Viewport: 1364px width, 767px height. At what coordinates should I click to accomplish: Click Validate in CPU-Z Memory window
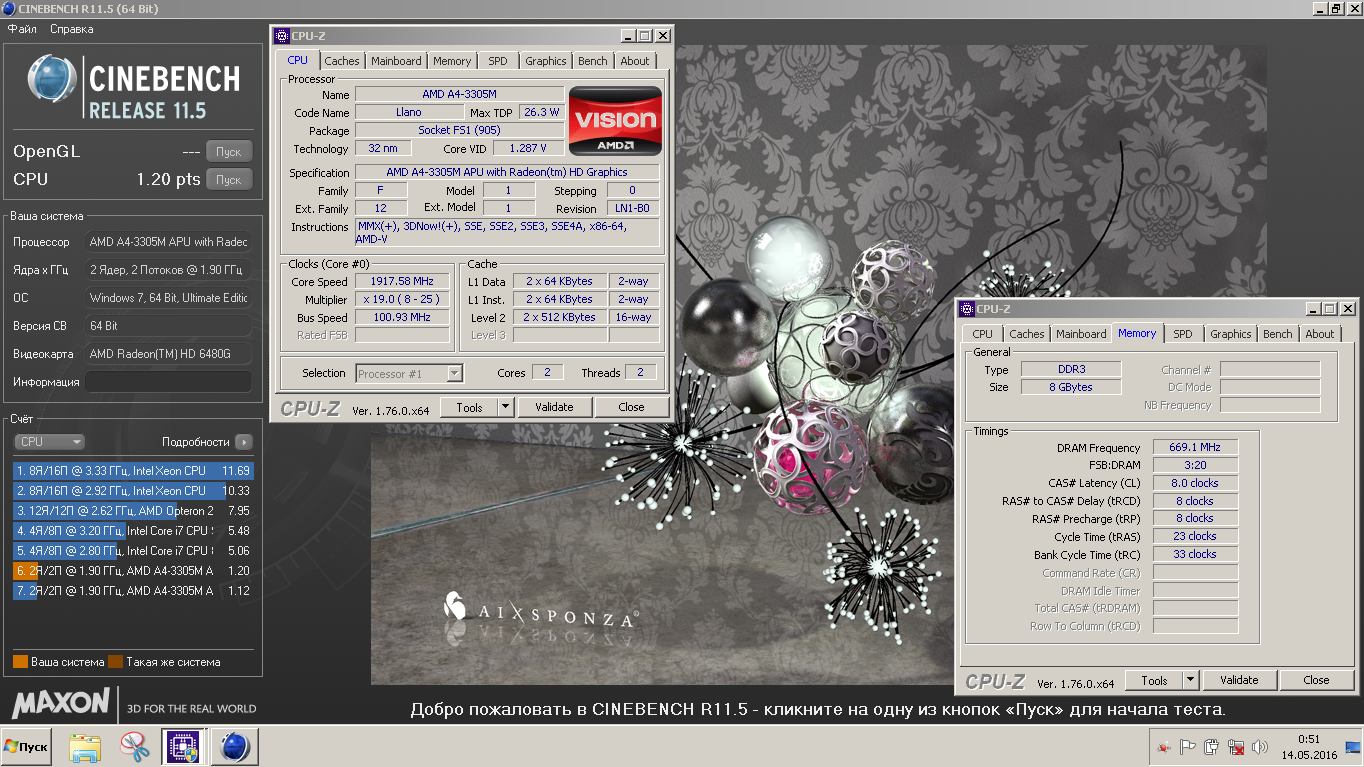[1239, 680]
